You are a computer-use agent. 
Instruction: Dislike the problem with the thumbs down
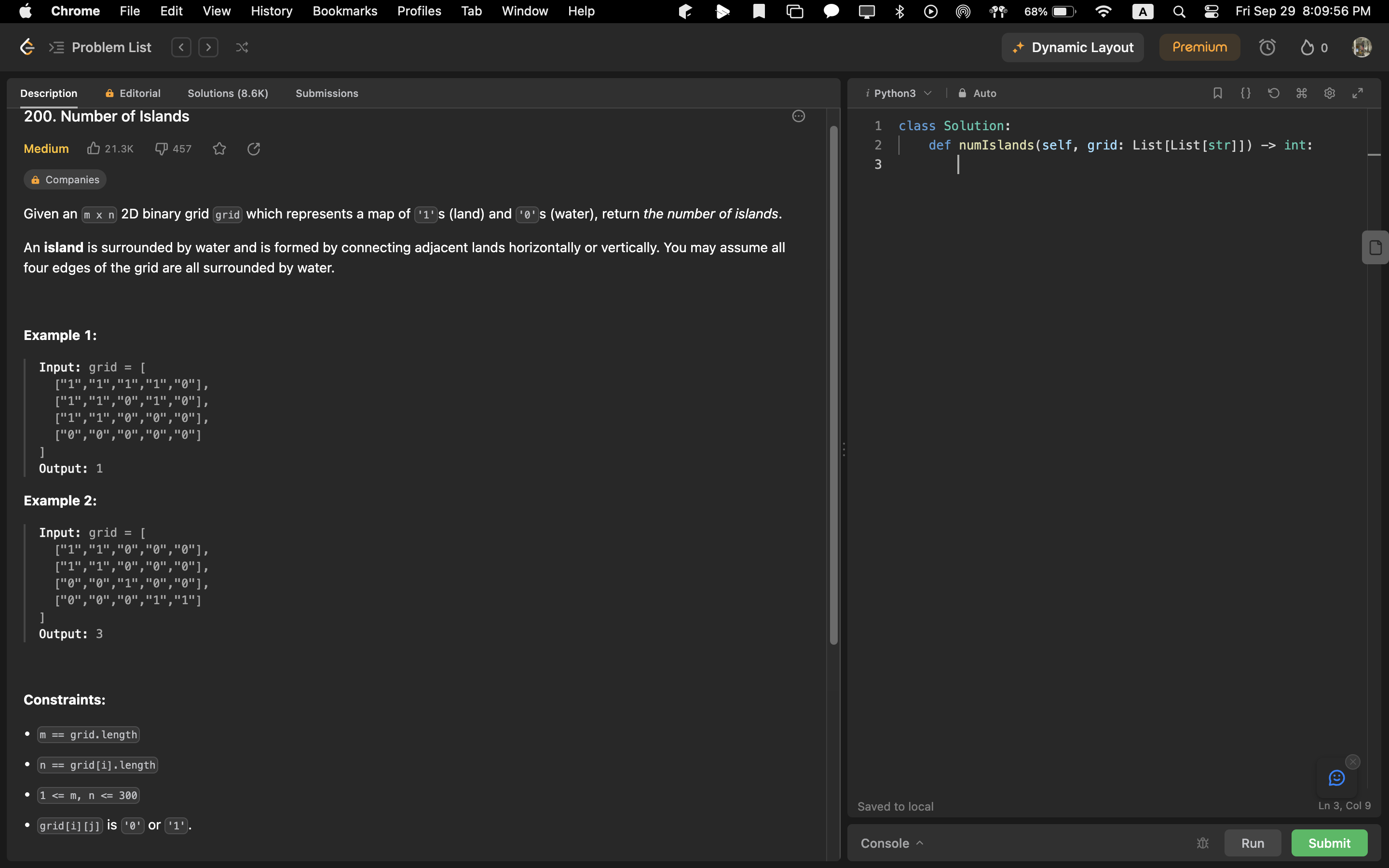point(161,149)
